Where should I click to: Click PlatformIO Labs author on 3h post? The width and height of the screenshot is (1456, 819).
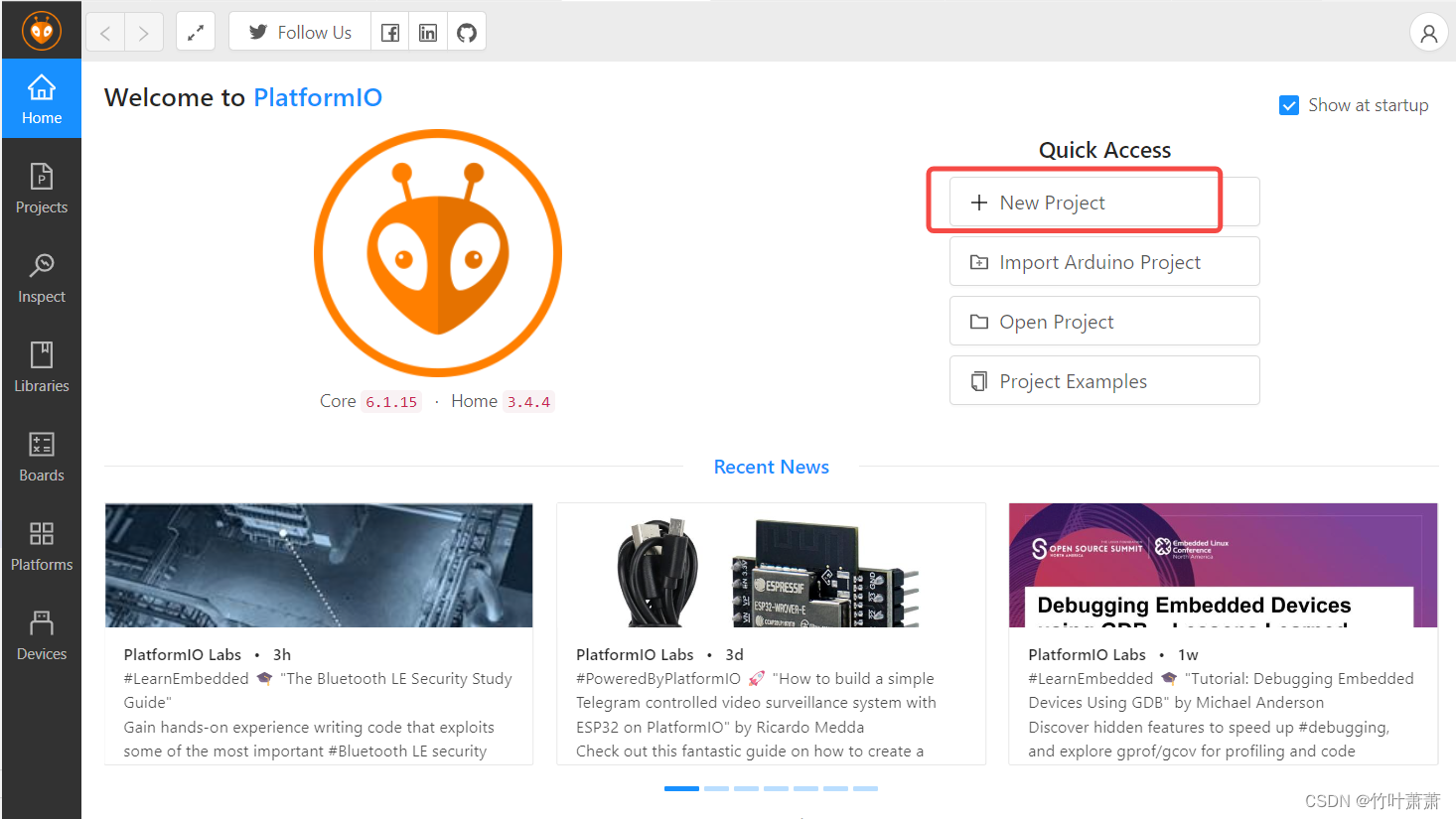click(x=183, y=655)
